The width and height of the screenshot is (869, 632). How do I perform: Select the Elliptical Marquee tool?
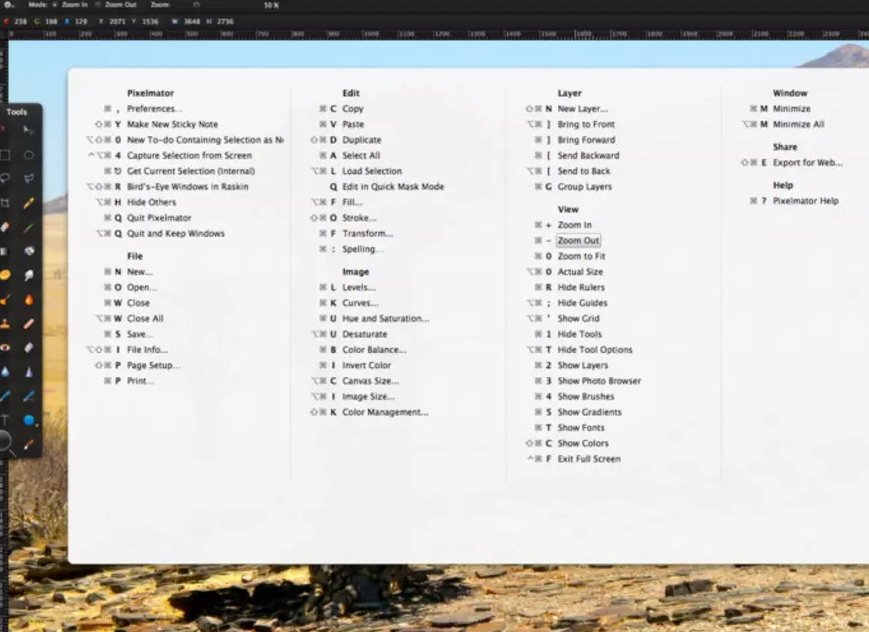28,155
